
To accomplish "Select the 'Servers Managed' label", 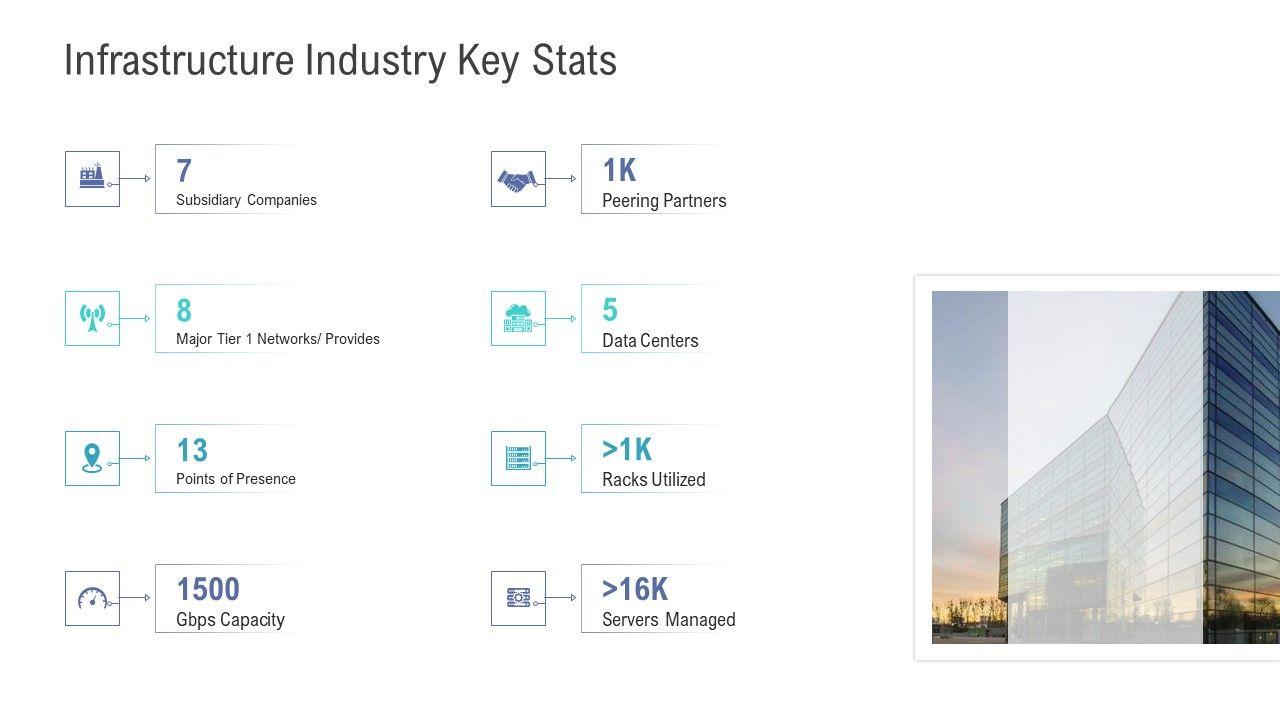I will pos(668,620).
